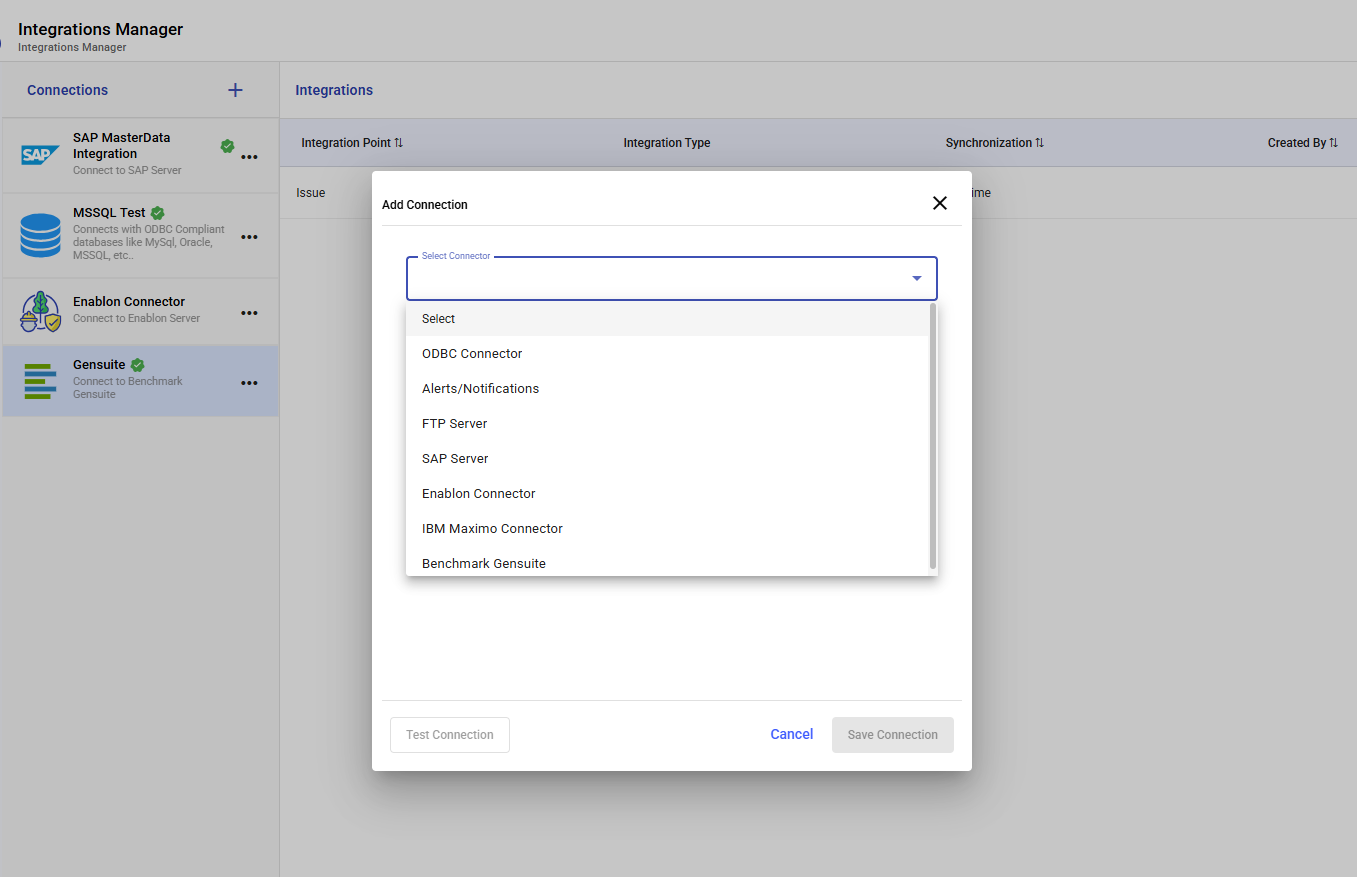Click the Cancel button
This screenshot has height=877, width=1357.
point(792,734)
